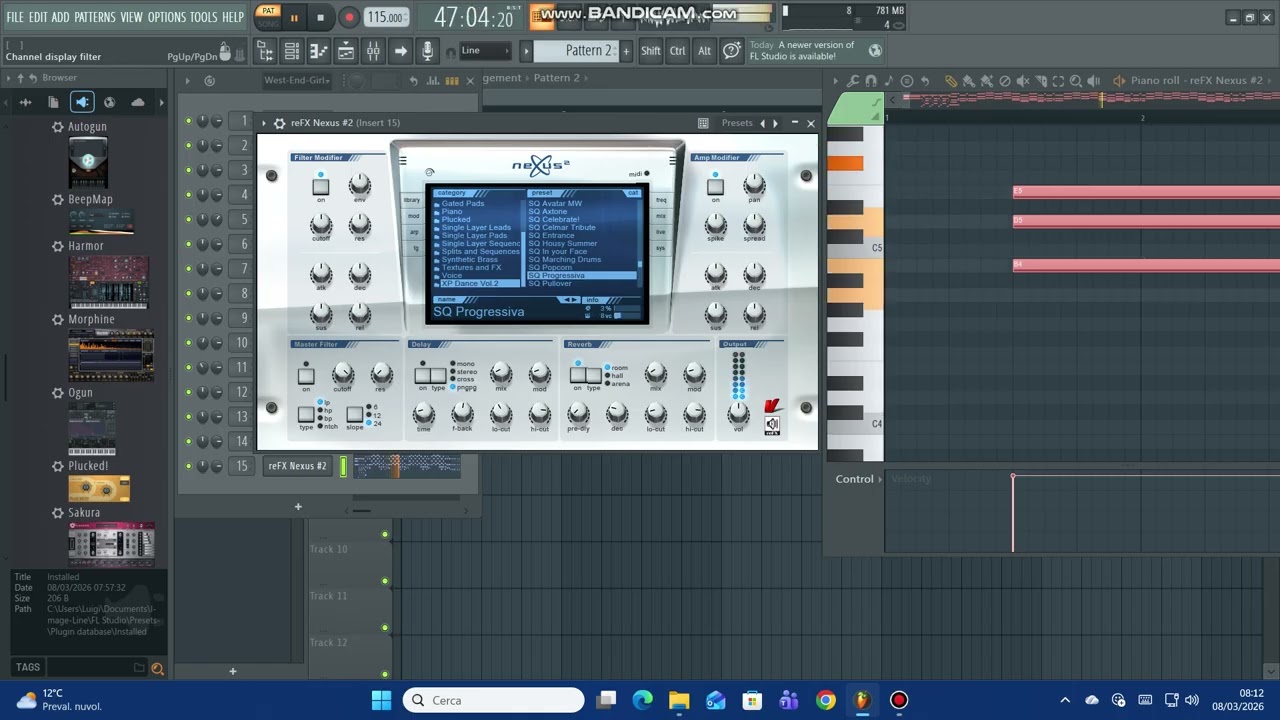Select the Mute tool in piano roll
This screenshot has height=720, width=1280.
(1022, 81)
